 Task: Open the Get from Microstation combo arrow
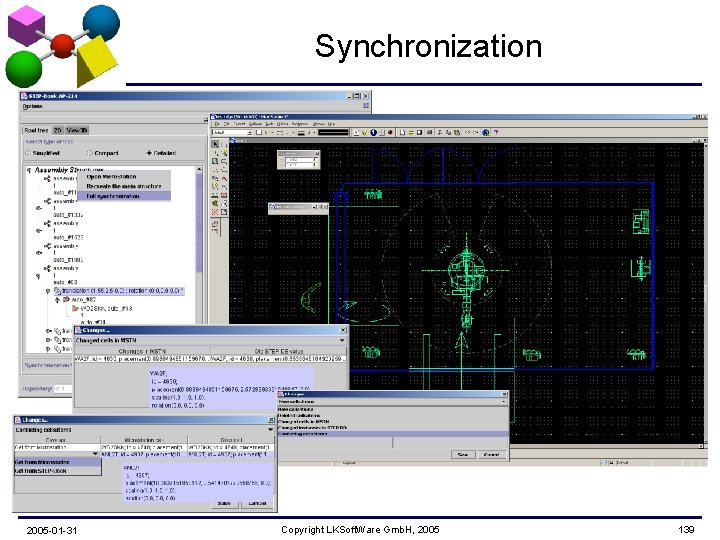pos(95,454)
